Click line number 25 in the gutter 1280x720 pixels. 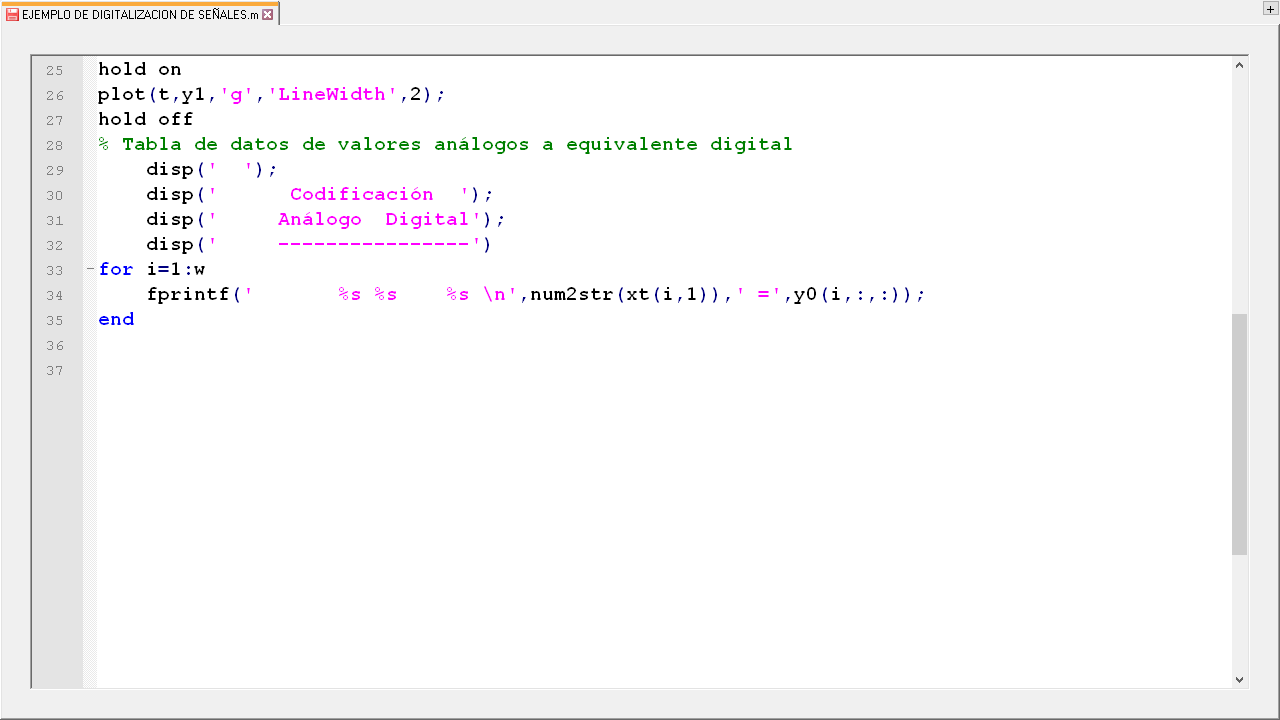(x=54, y=70)
